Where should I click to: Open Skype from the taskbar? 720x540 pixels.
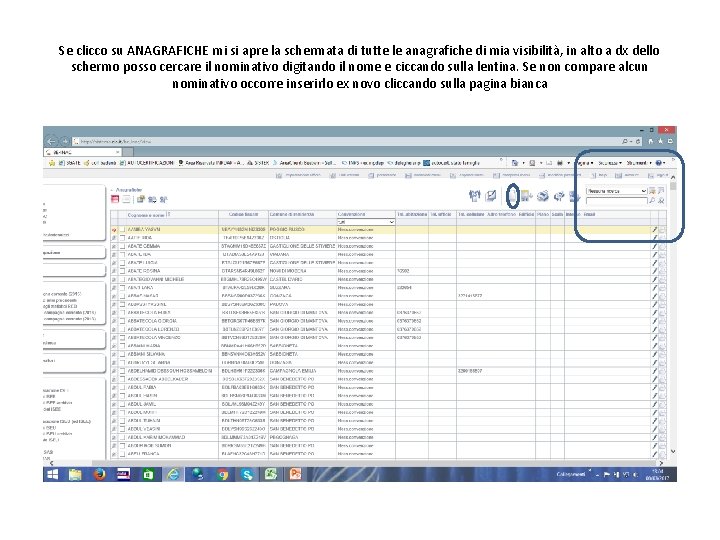pos(247,474)
